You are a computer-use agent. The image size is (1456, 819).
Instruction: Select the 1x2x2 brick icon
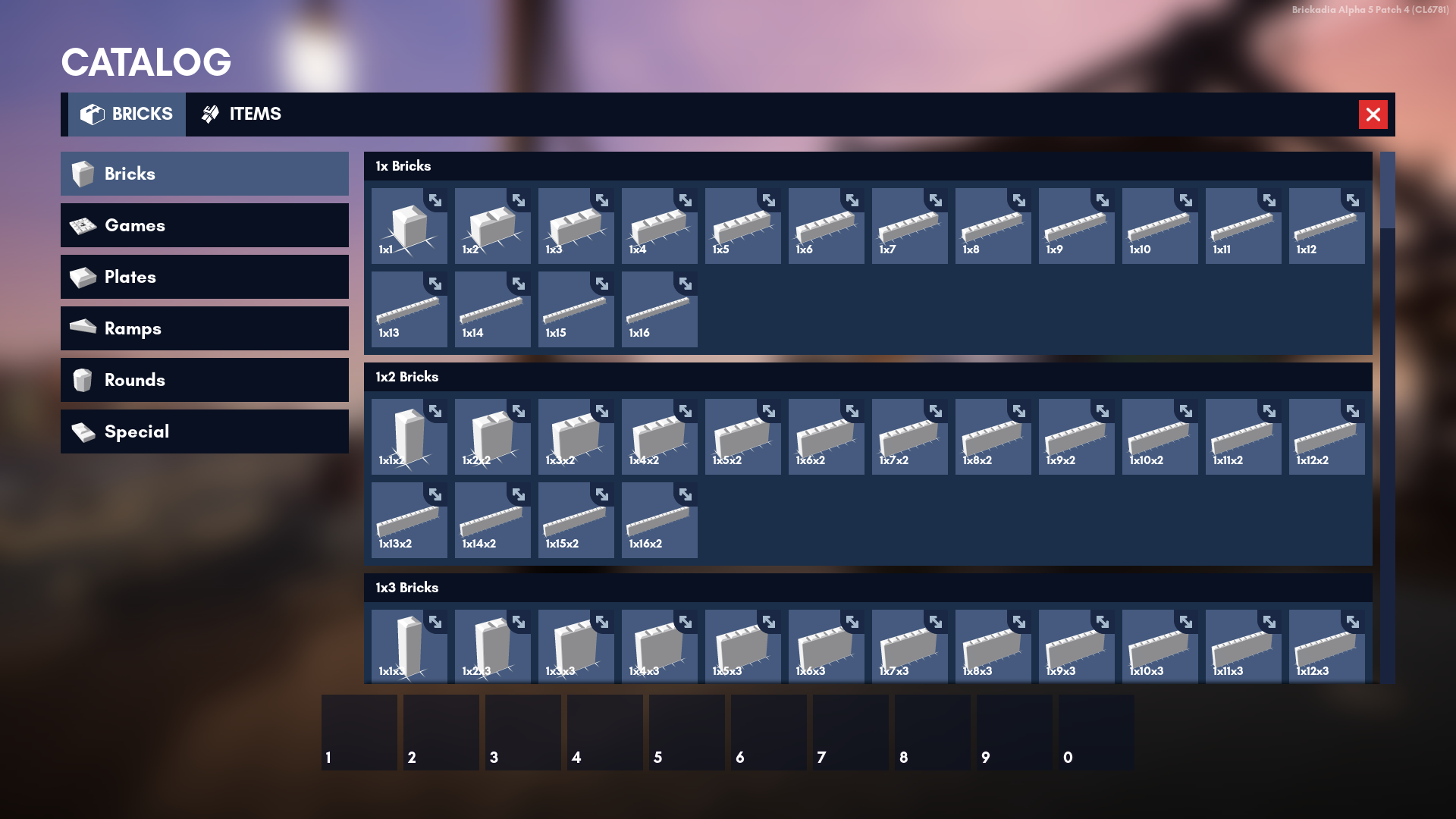[x=492, y=437]
